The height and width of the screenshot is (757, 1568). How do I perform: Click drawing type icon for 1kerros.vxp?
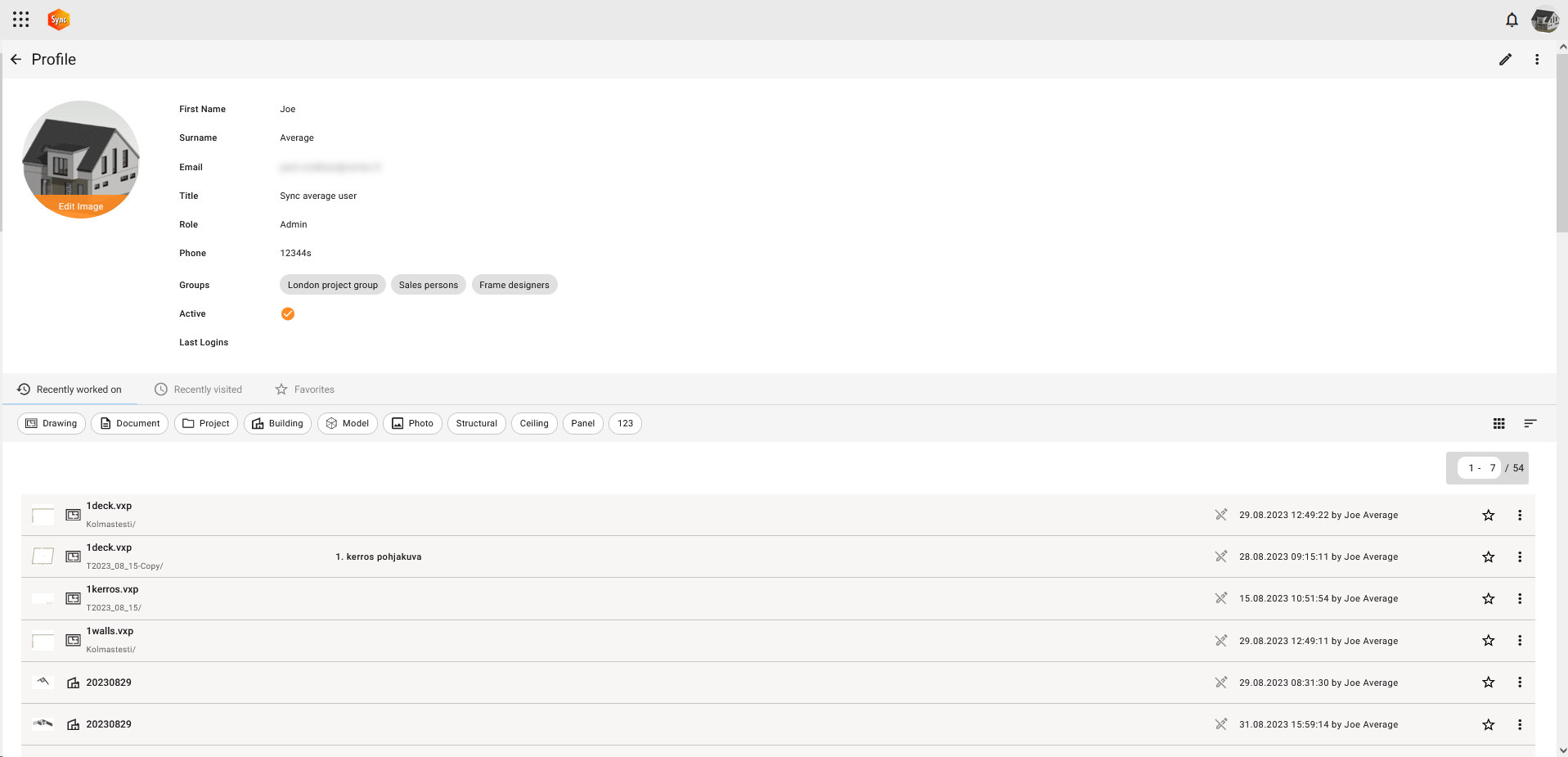pyautogui.click(x=73, y=599)
